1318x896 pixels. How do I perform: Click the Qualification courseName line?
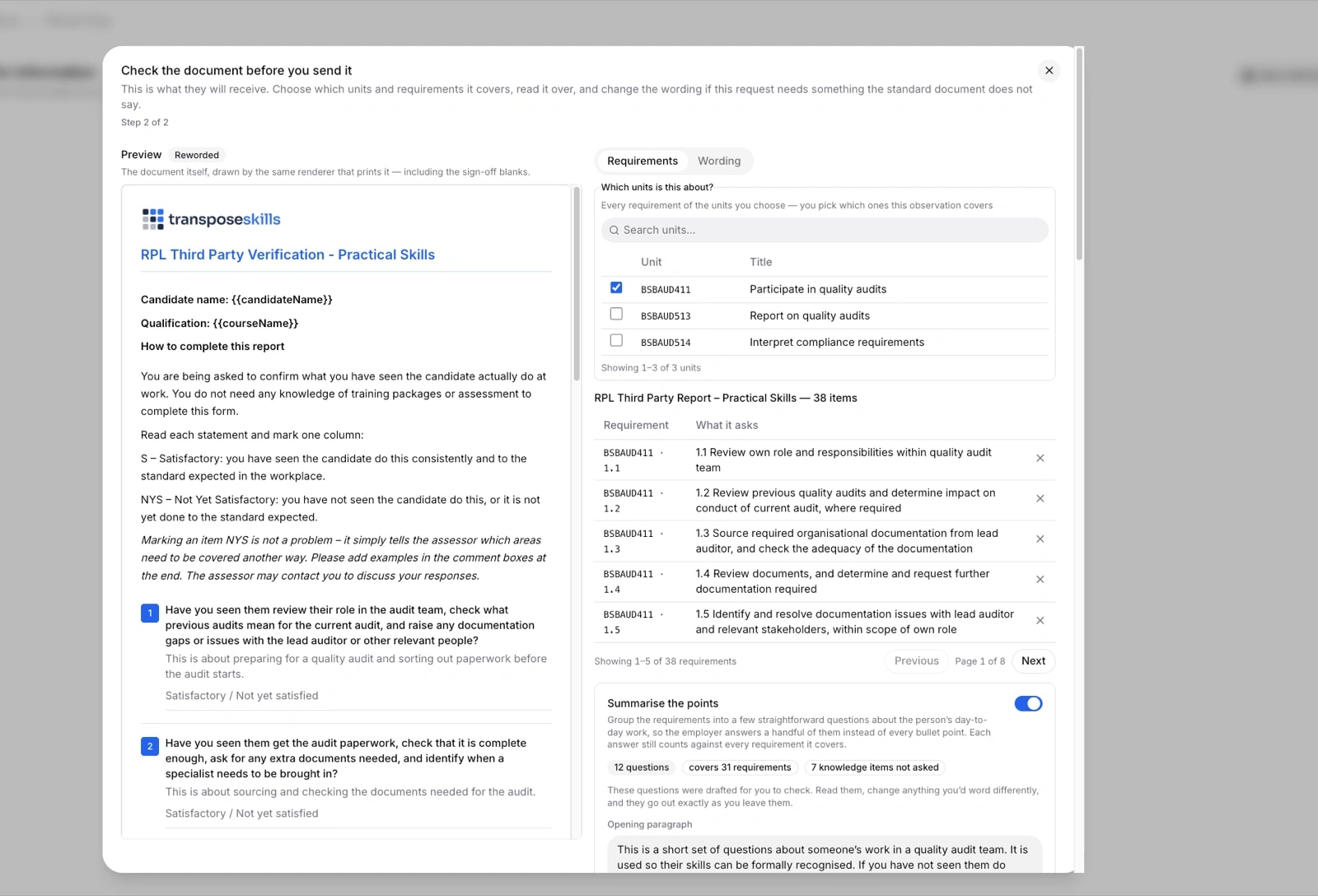(219, 324)
